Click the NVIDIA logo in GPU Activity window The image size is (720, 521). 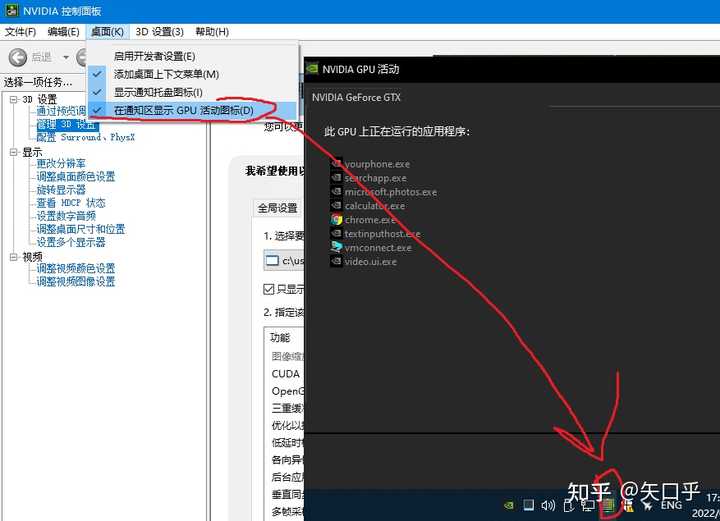tap(312, 69)
